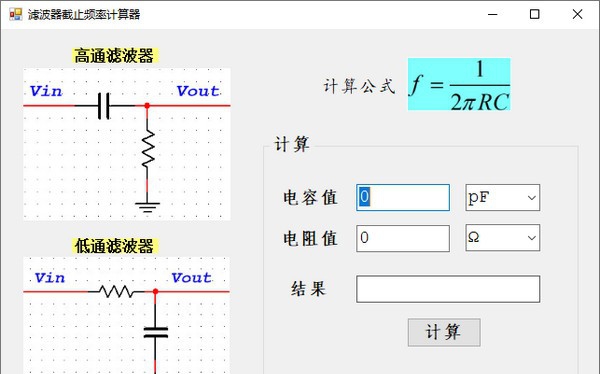This screenshot has width=600, height=374.
Task: Open the Ω resistance unit dropdown
Action: coord(502,238)
